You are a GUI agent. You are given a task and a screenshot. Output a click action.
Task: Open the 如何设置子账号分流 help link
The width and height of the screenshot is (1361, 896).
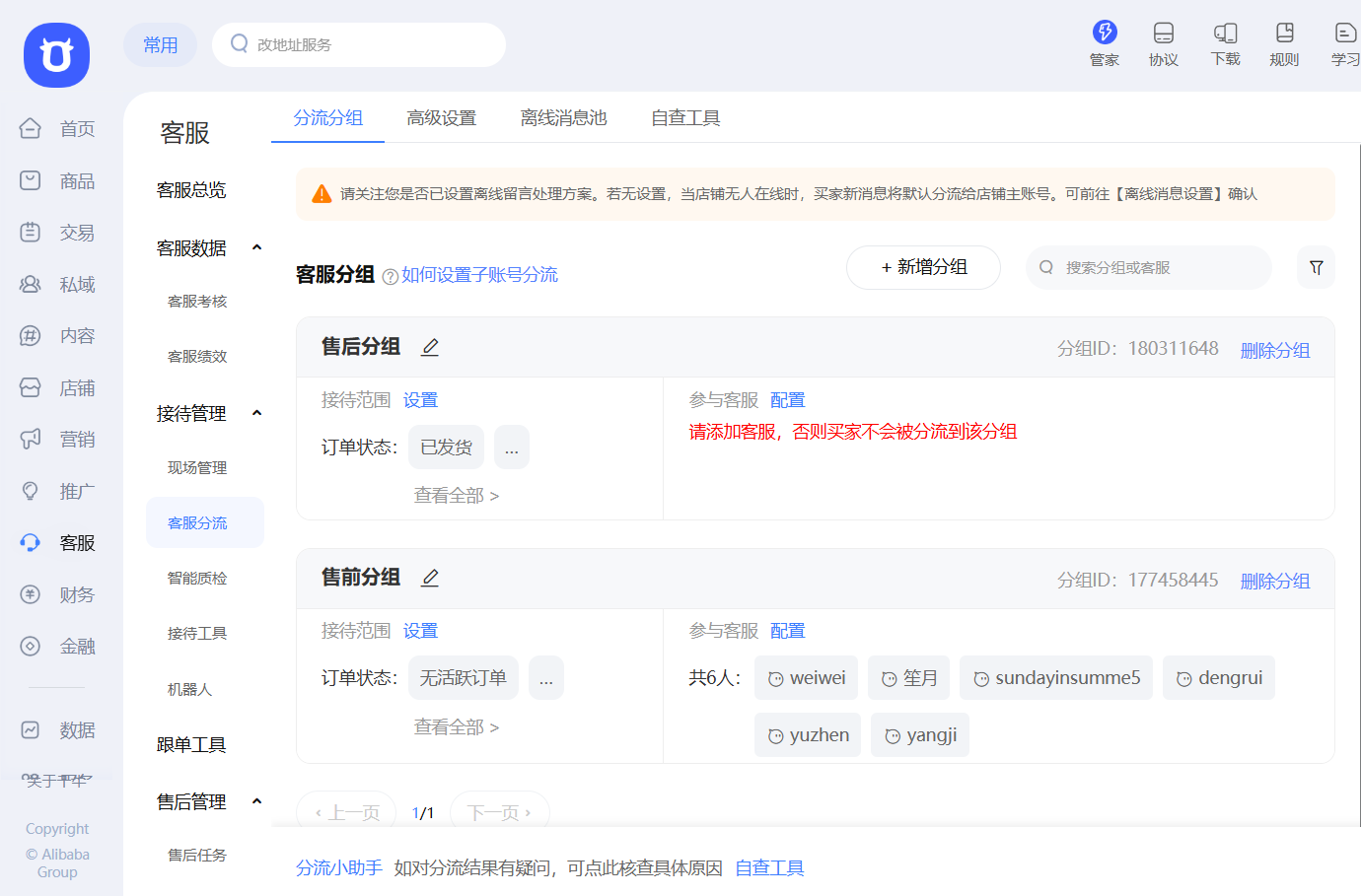479,275
